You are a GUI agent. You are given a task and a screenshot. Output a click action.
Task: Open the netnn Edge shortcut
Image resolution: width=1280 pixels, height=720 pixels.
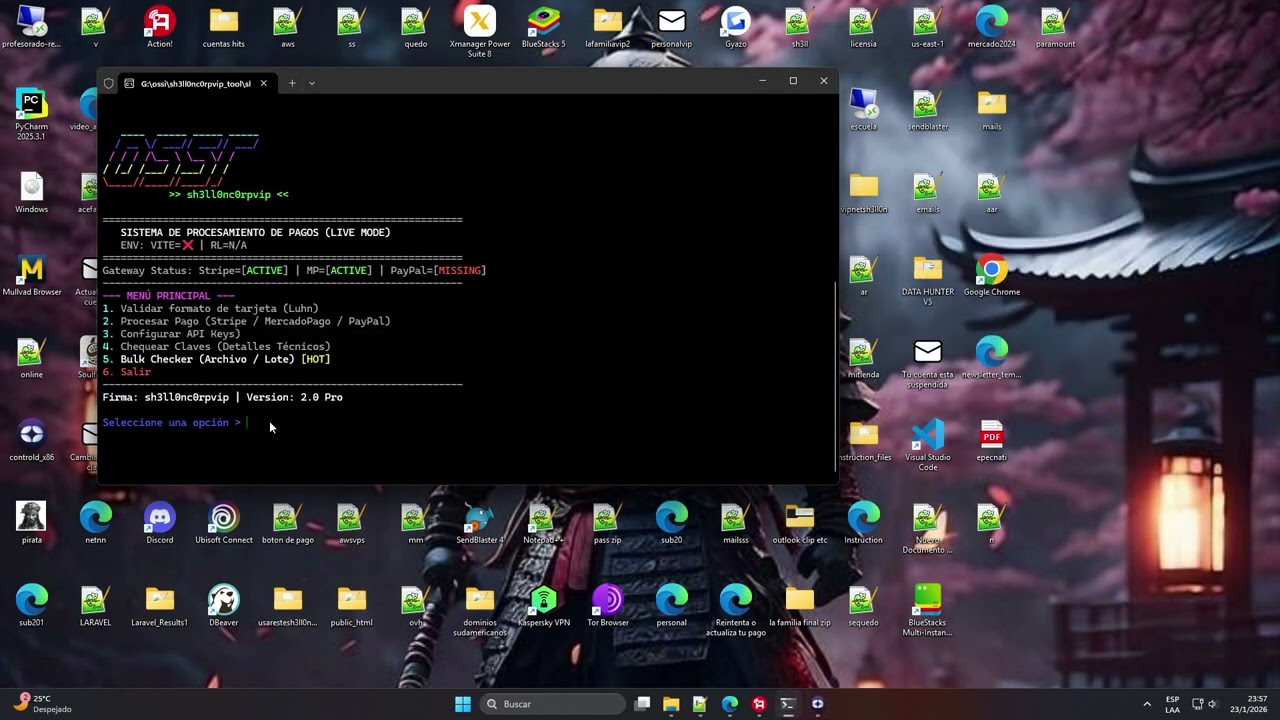coord(96,523)
